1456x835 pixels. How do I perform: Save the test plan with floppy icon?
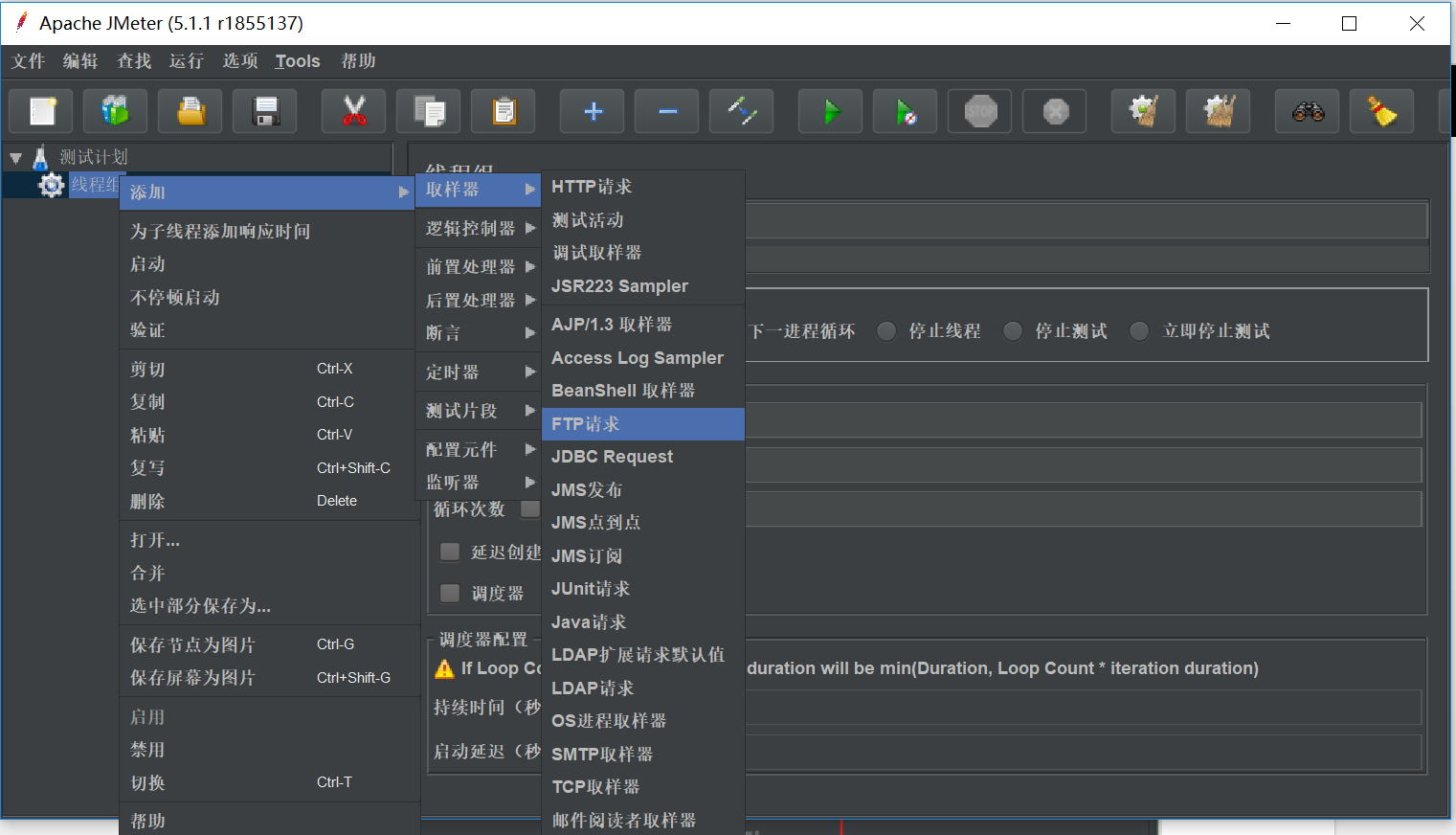tap(265, 112)
